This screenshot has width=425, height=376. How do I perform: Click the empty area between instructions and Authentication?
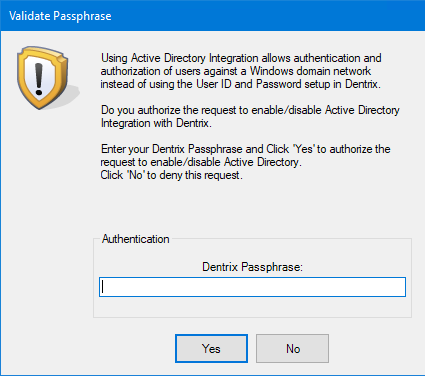coord(252,207)
